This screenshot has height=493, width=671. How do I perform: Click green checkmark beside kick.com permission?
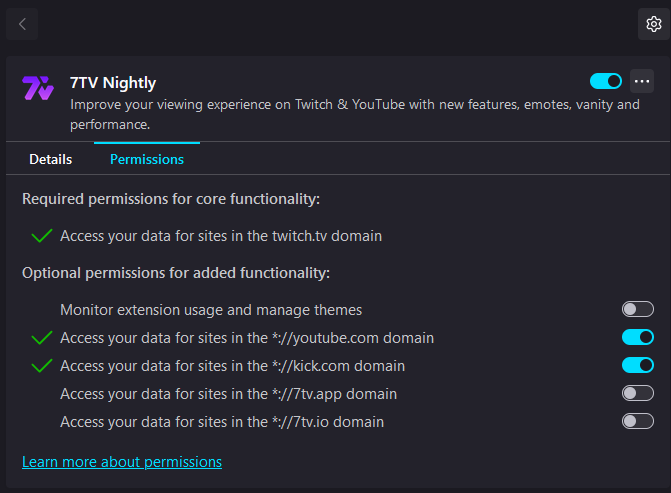pos(42,366)
